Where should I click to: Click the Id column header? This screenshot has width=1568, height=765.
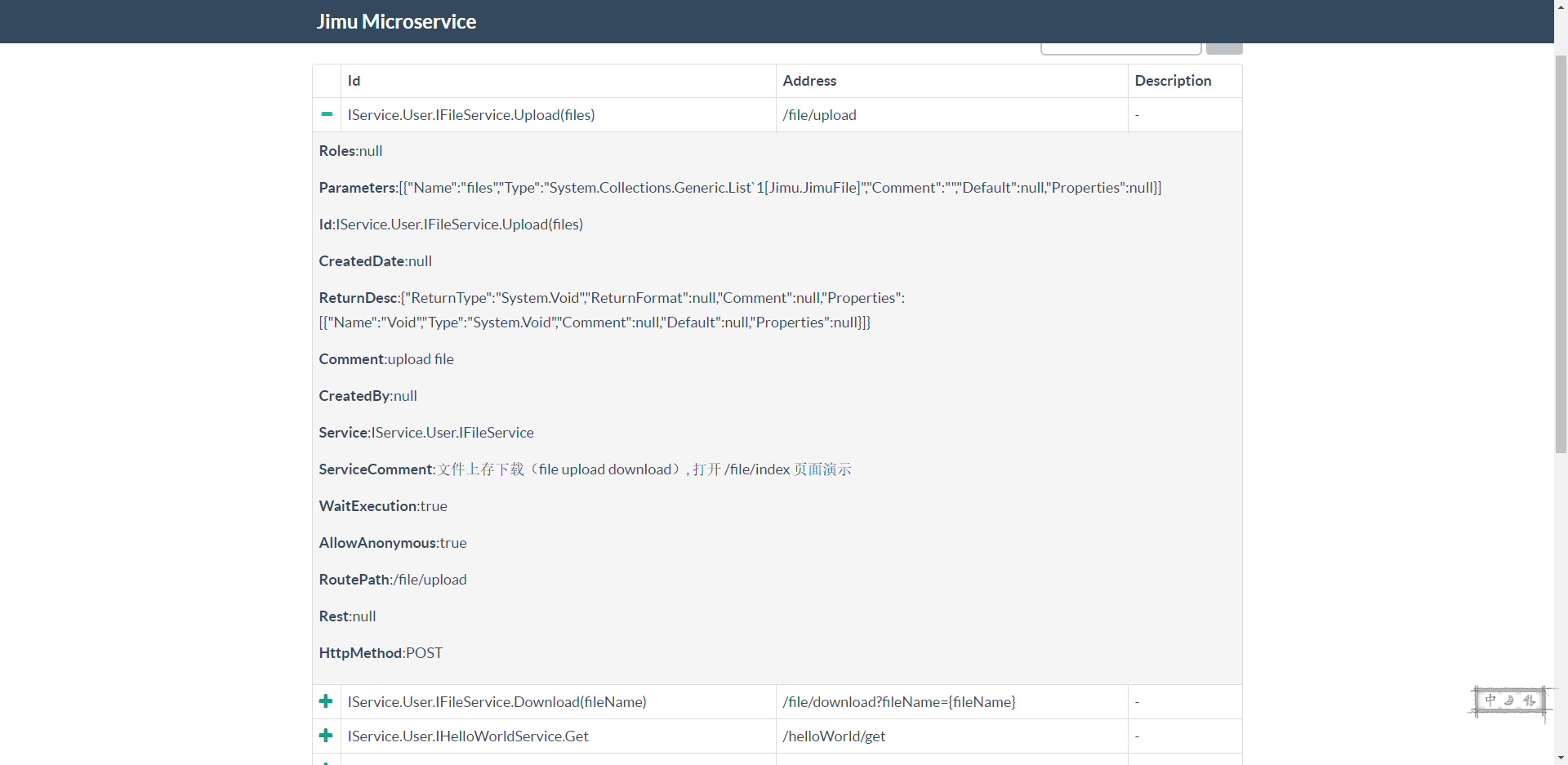[x=354, y=81]
